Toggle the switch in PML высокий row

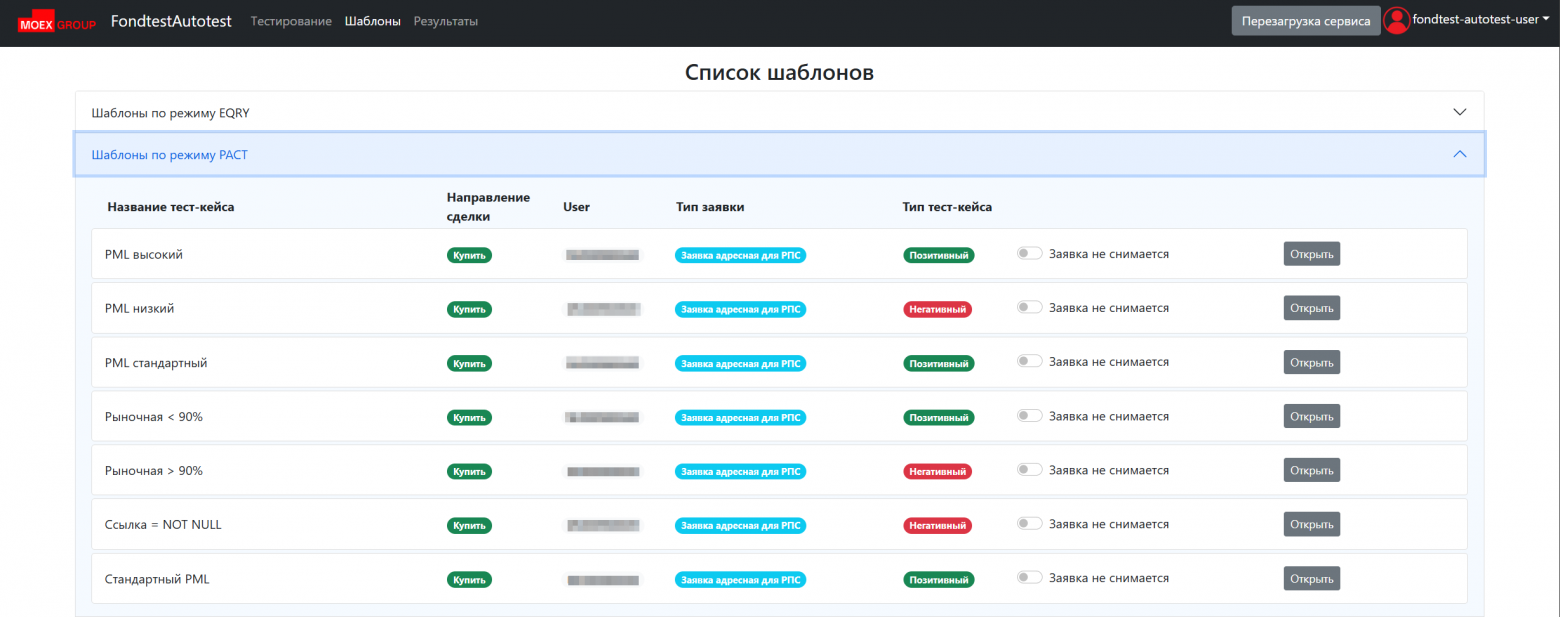click(1030, 254)
